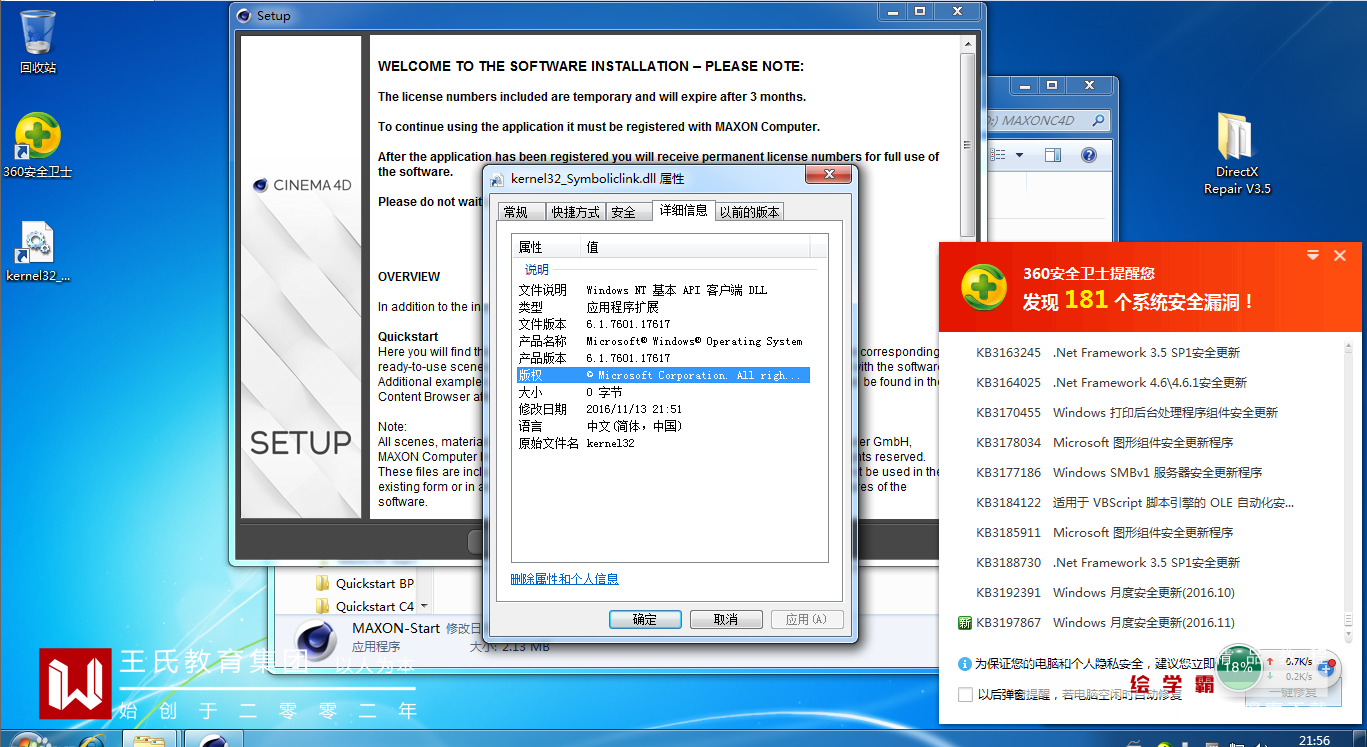This screenshot has height=747, width=1367.
Task: Open Windows Explorer from the taskbar
Action: [149, 741]
